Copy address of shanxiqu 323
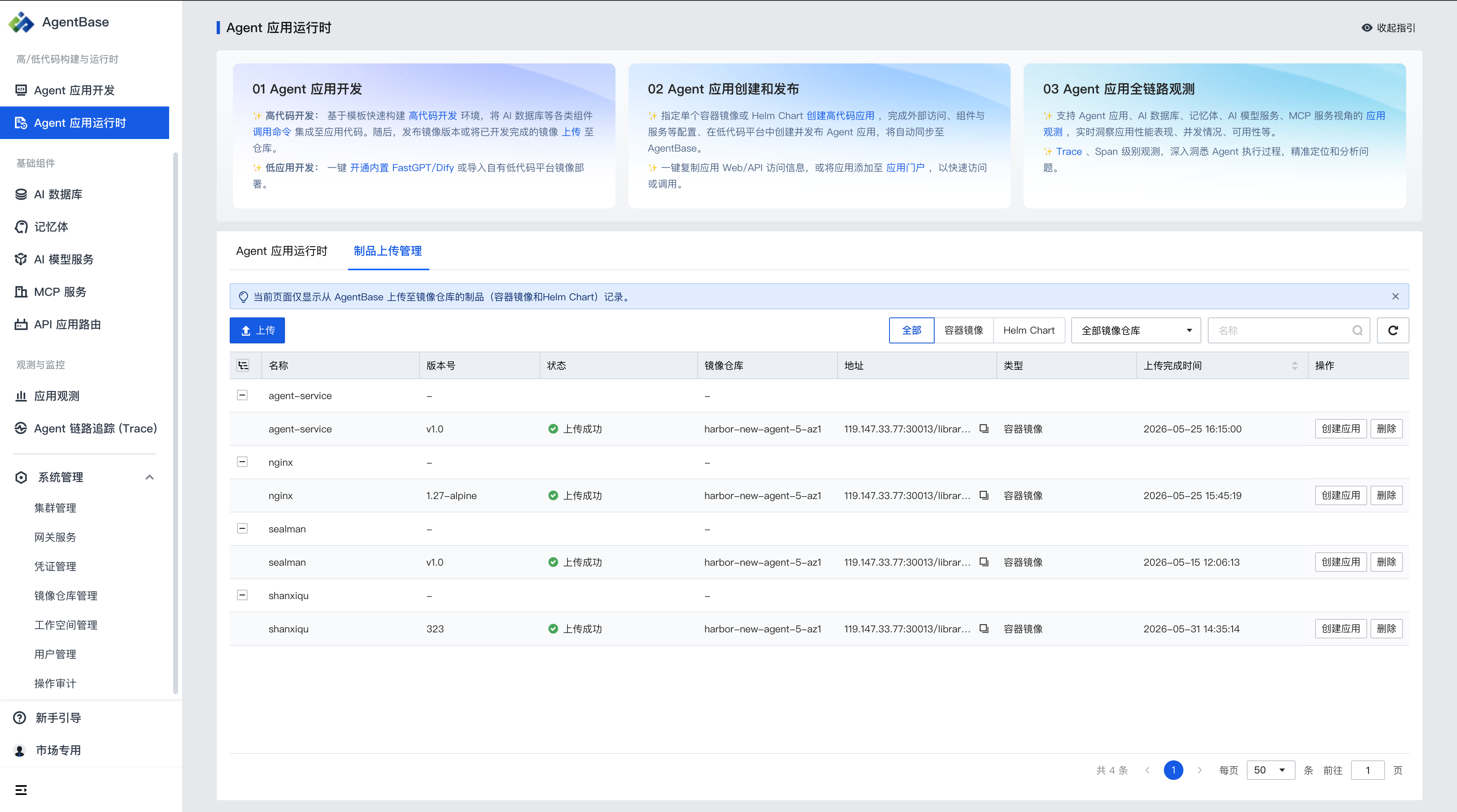The height and width of the screenshot is (812, 1457). [x=984, y=628]
